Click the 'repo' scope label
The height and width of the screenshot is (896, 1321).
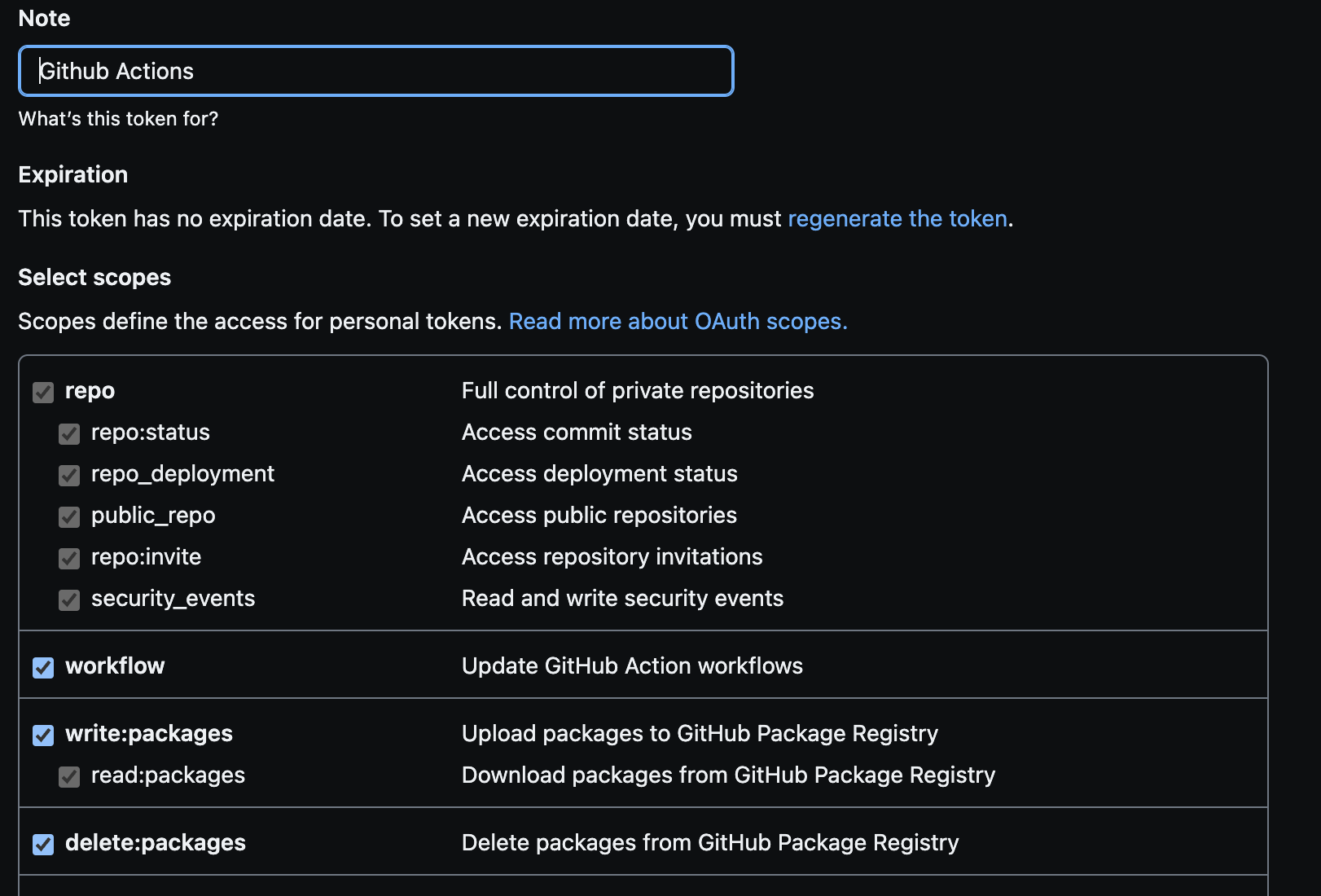tap(90, 391)
